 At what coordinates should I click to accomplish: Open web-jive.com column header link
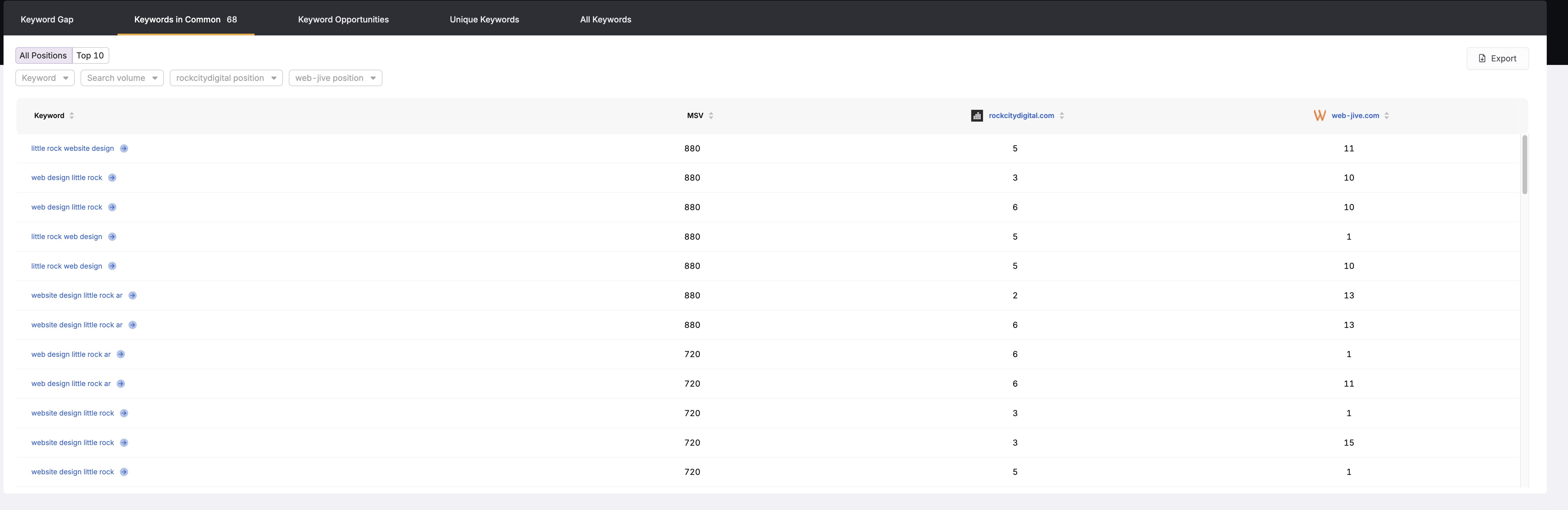pos(1355,116)
